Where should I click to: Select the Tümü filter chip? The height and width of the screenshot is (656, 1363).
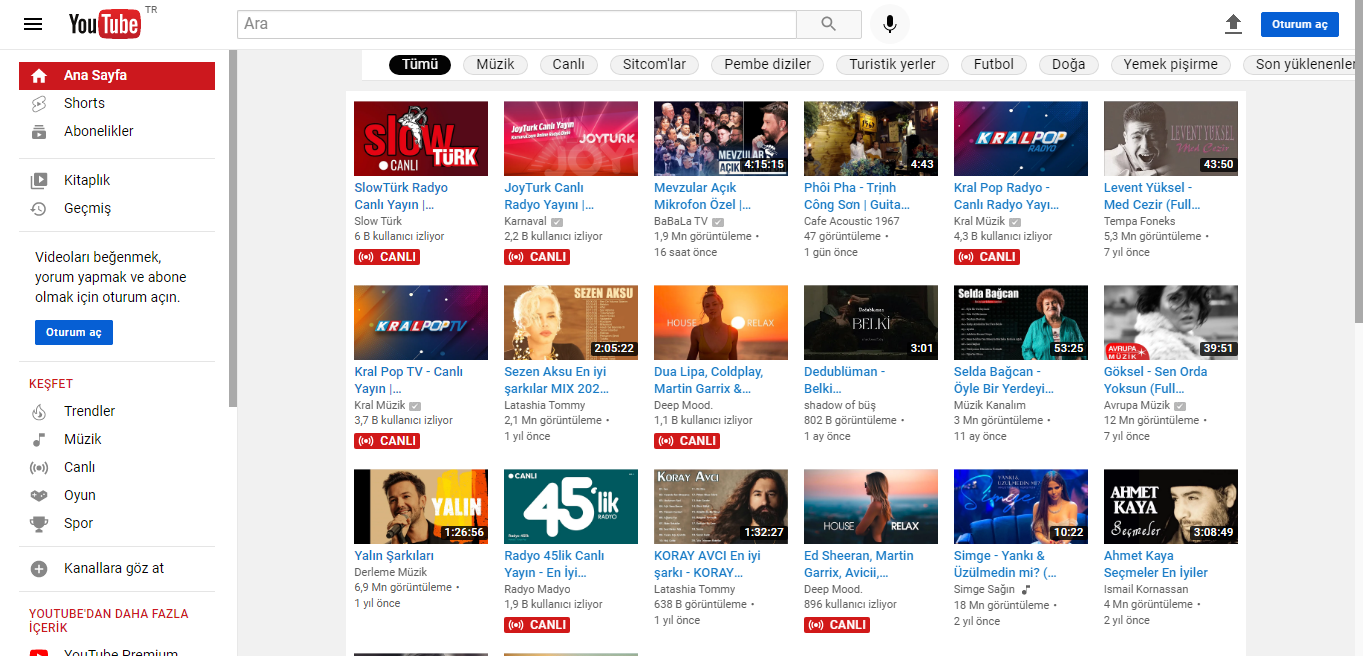pos(420,64)
